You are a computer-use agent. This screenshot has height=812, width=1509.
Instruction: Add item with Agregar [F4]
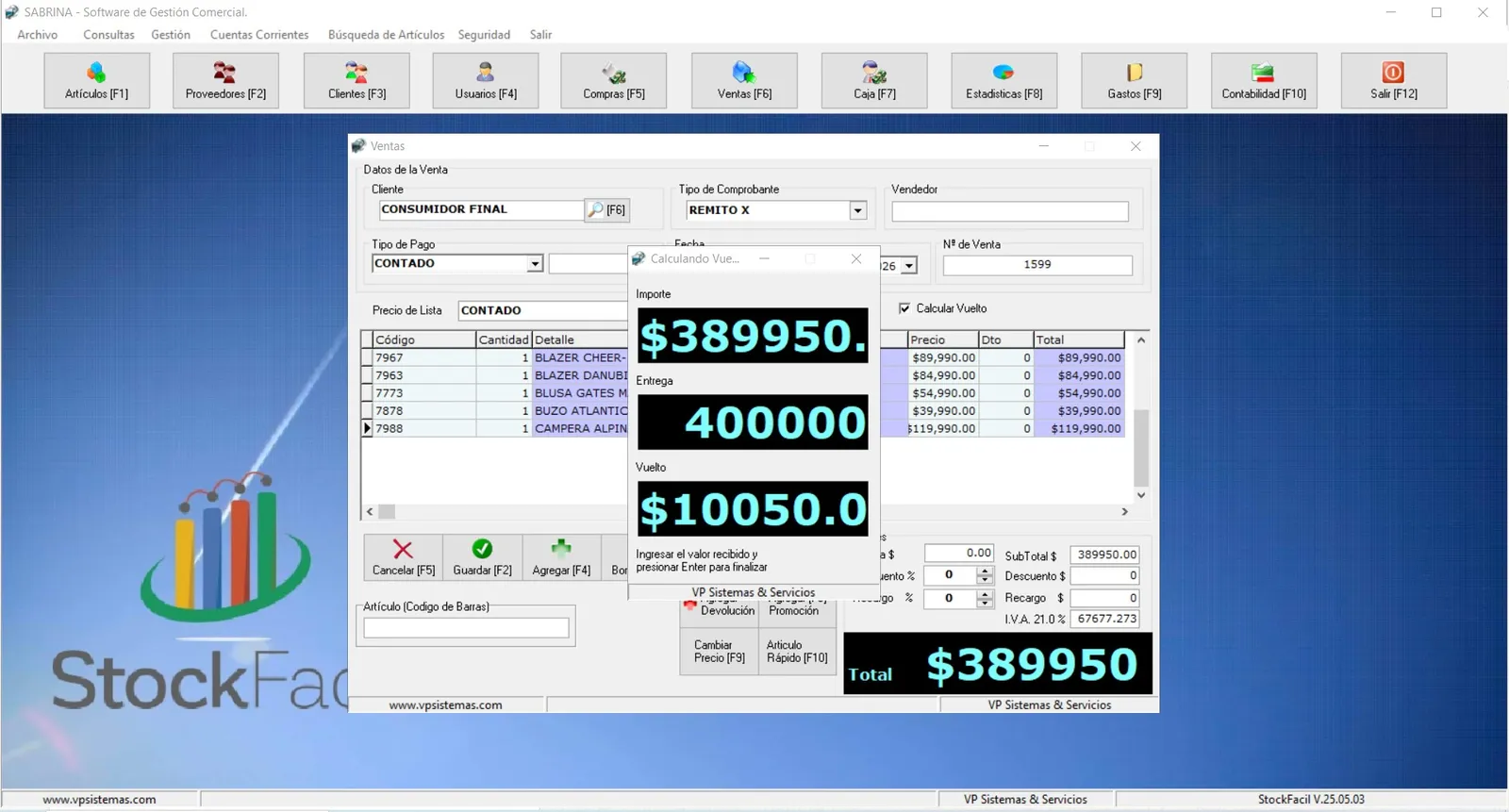click(x=561, y=557)
